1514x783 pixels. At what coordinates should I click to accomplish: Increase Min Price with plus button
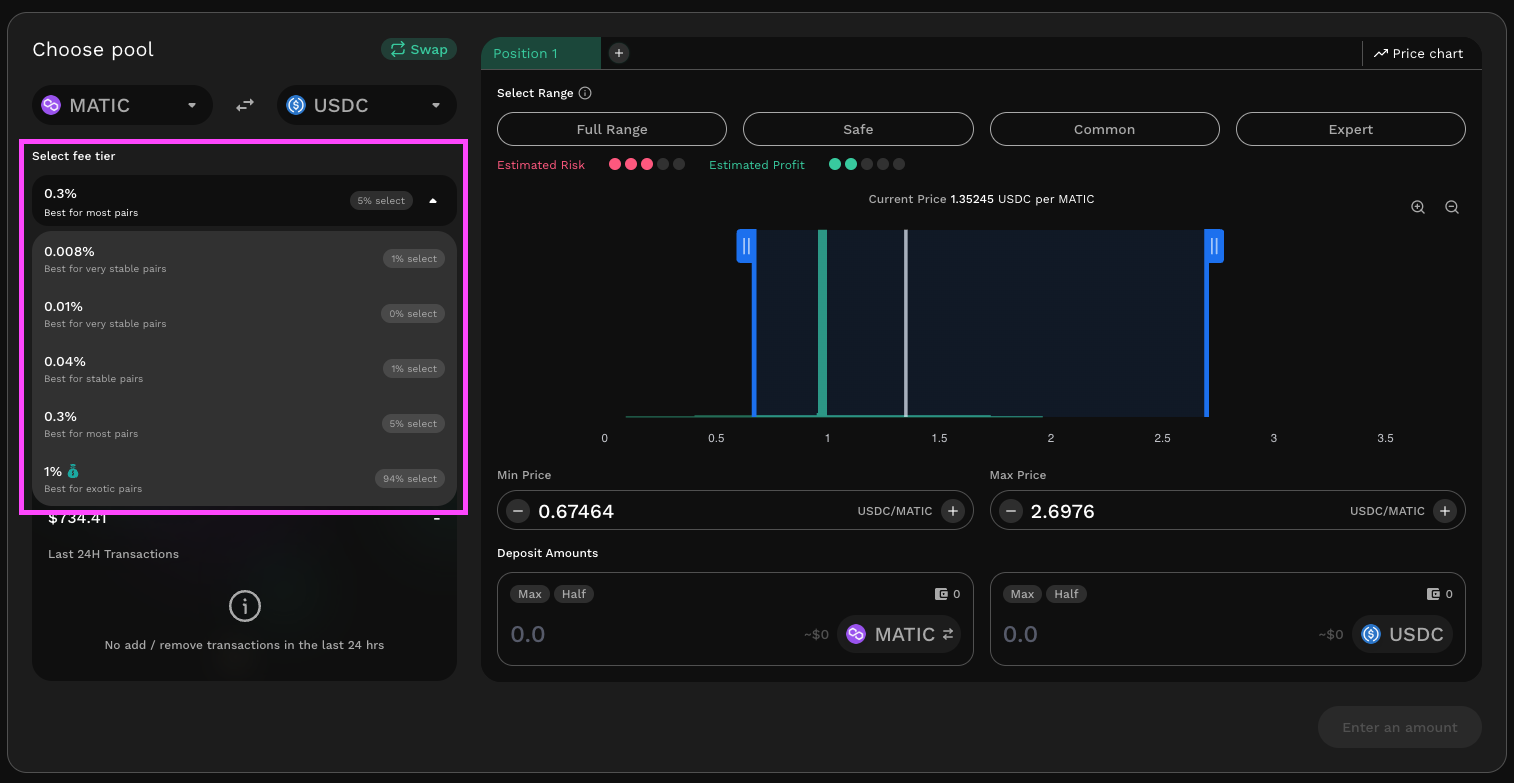coord(952,511)
